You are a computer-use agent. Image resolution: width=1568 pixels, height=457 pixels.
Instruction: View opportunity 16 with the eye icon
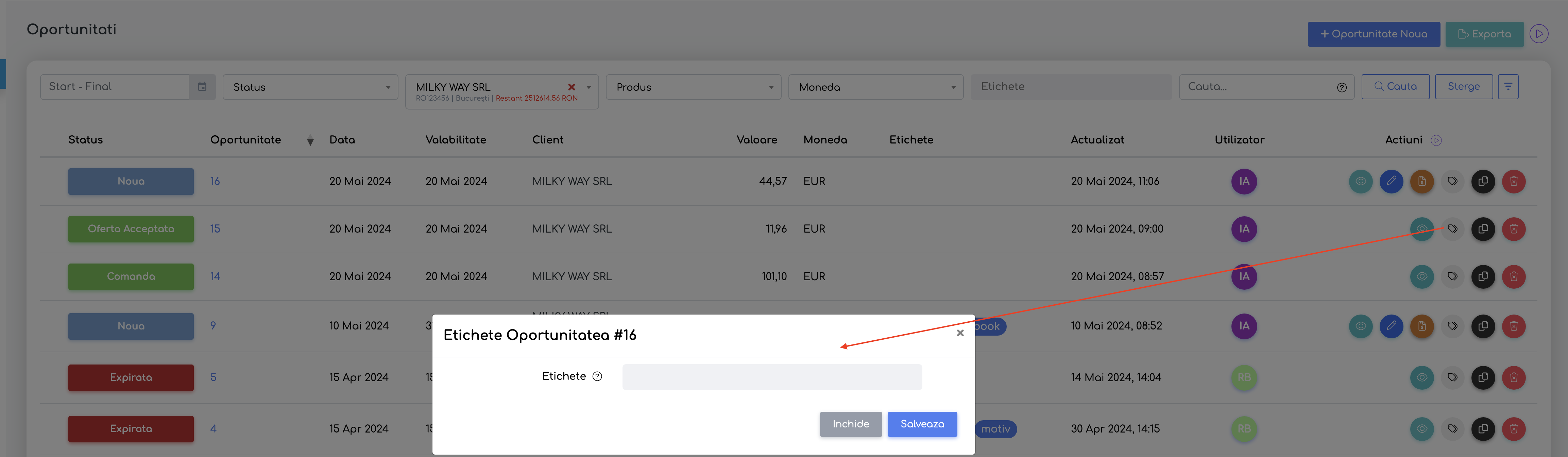(x=1360, y=181)
